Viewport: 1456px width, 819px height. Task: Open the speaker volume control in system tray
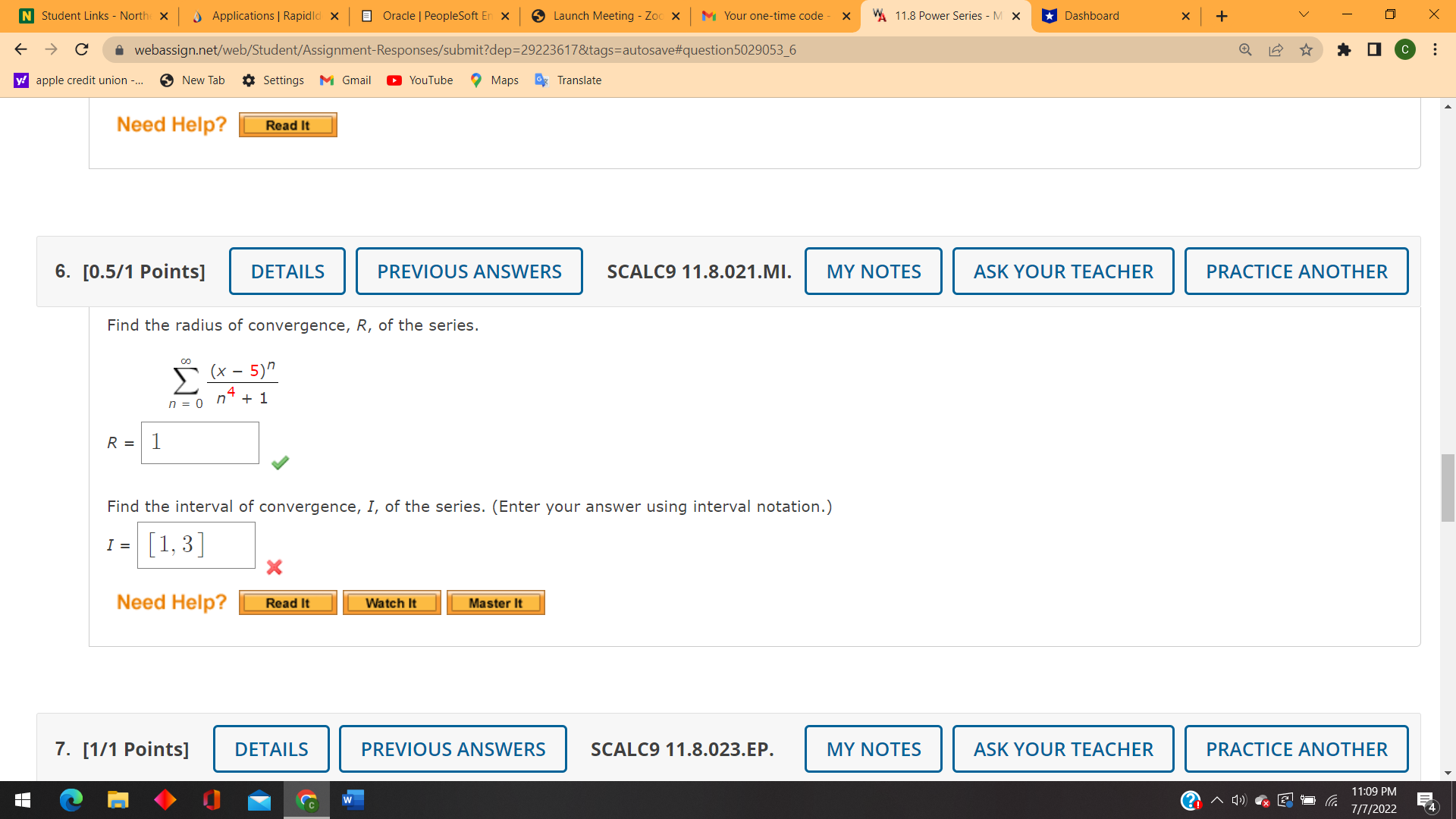1238,799
